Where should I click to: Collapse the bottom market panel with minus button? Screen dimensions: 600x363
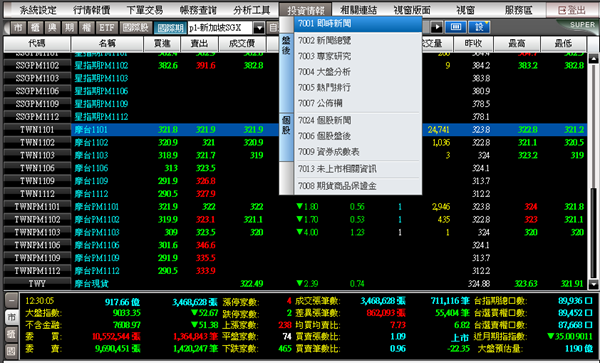(11, 301)
